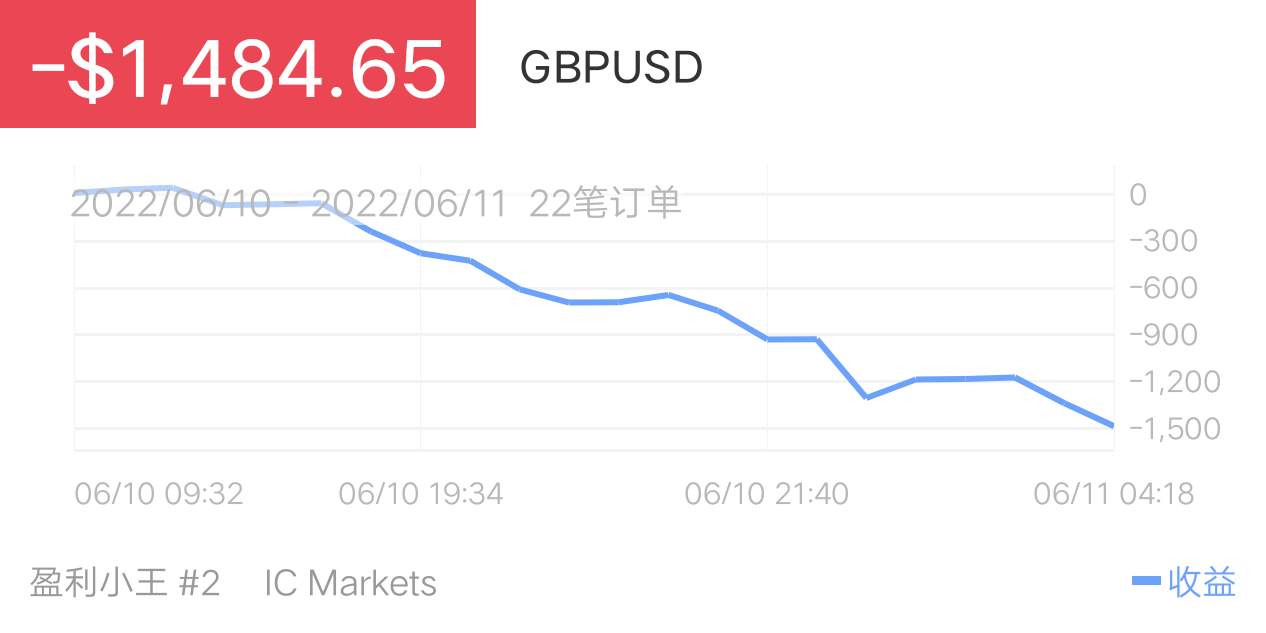Select the 06/10 19:34 time axis label
This screenshot has width=1266, height=633.
click(x=421, y=493)
